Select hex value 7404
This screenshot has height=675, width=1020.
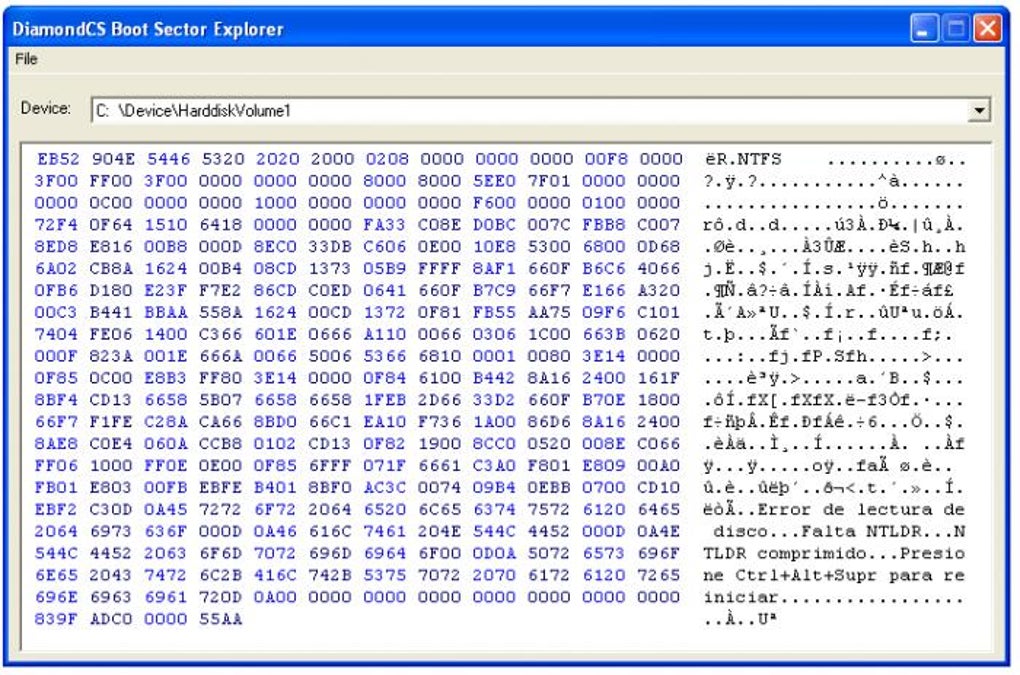[57, 334]
